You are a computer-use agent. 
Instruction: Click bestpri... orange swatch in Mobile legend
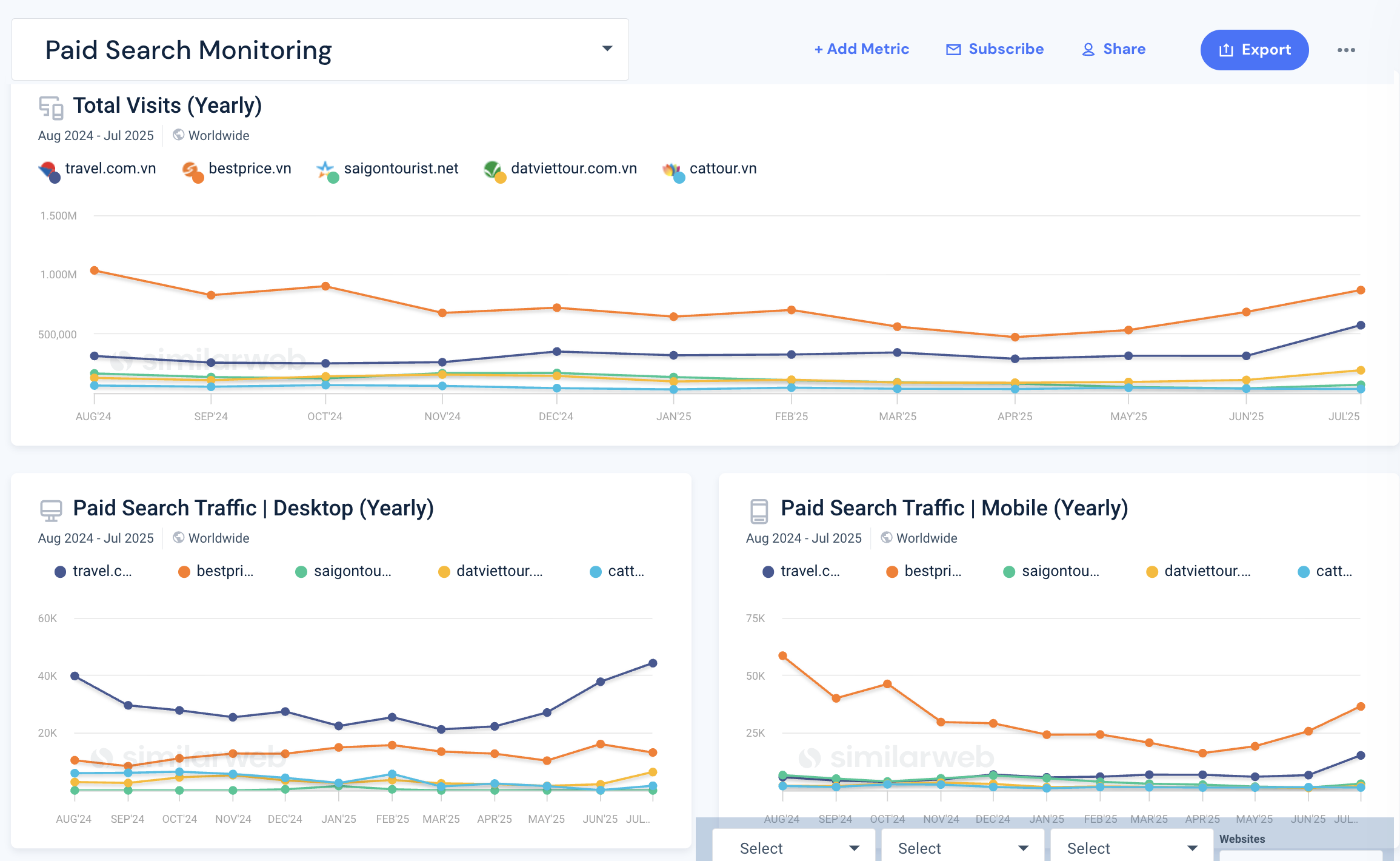coord(892,572)
